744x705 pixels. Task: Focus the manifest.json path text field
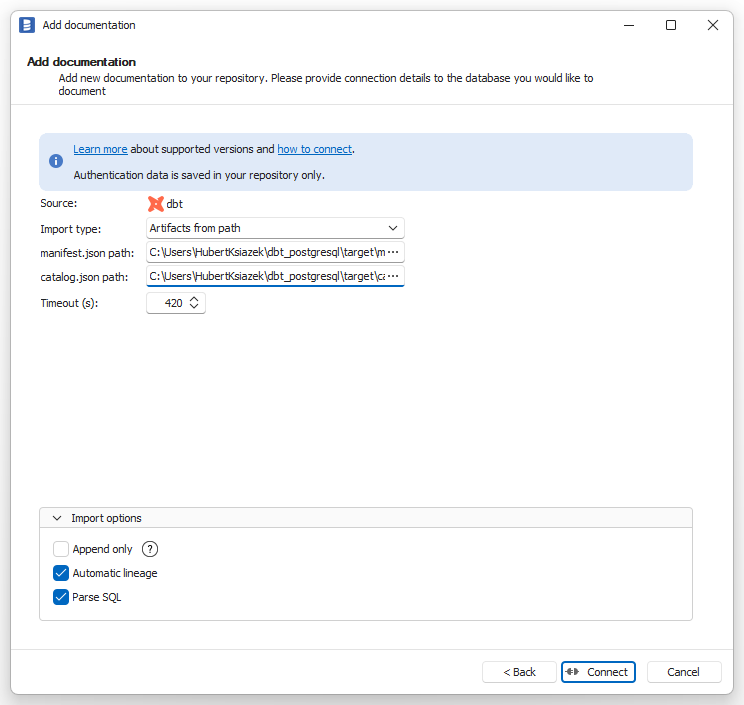coord(267,252)
